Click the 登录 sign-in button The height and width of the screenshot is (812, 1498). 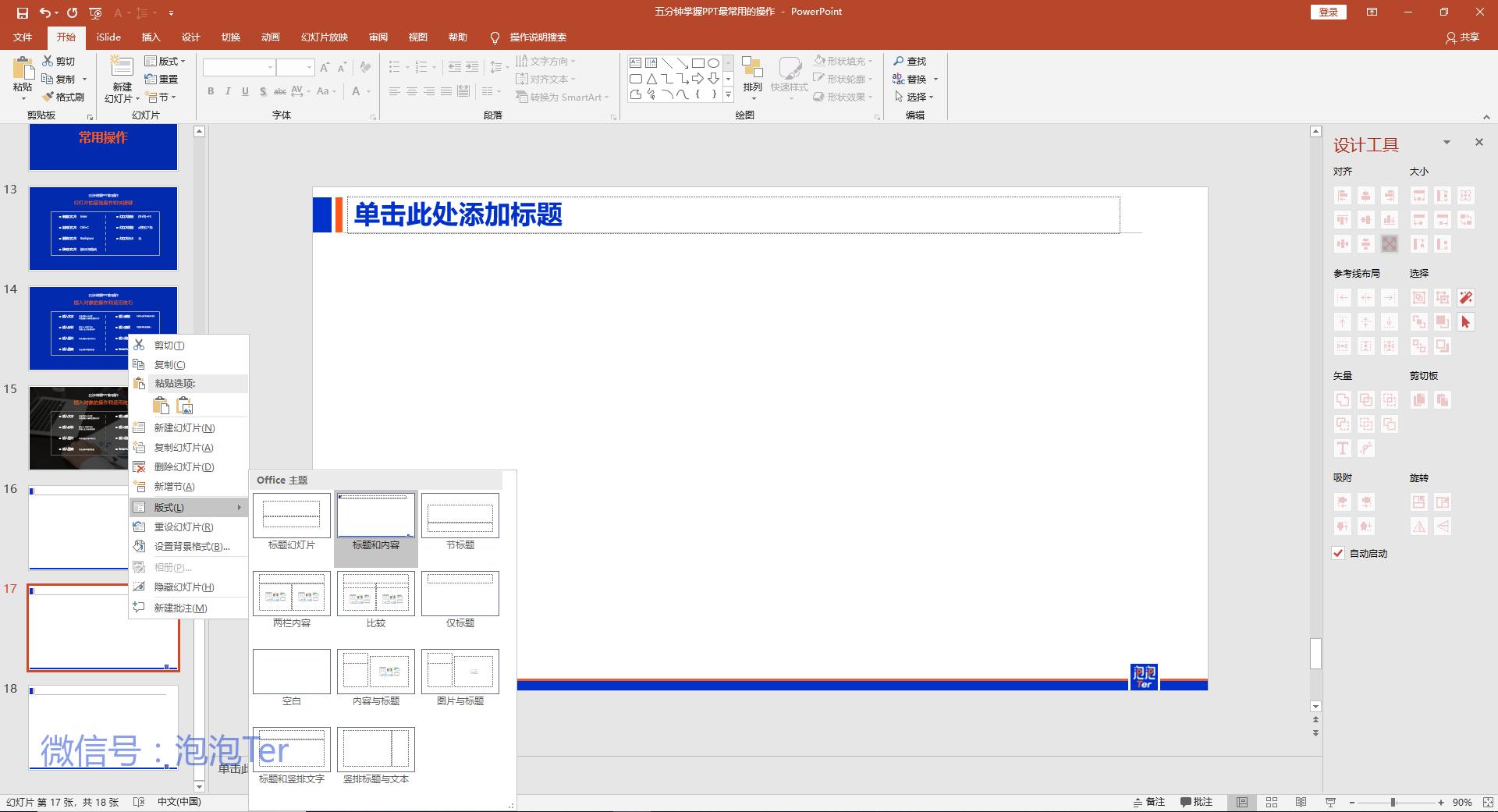pyautogui.click(x=1329, y=12)
